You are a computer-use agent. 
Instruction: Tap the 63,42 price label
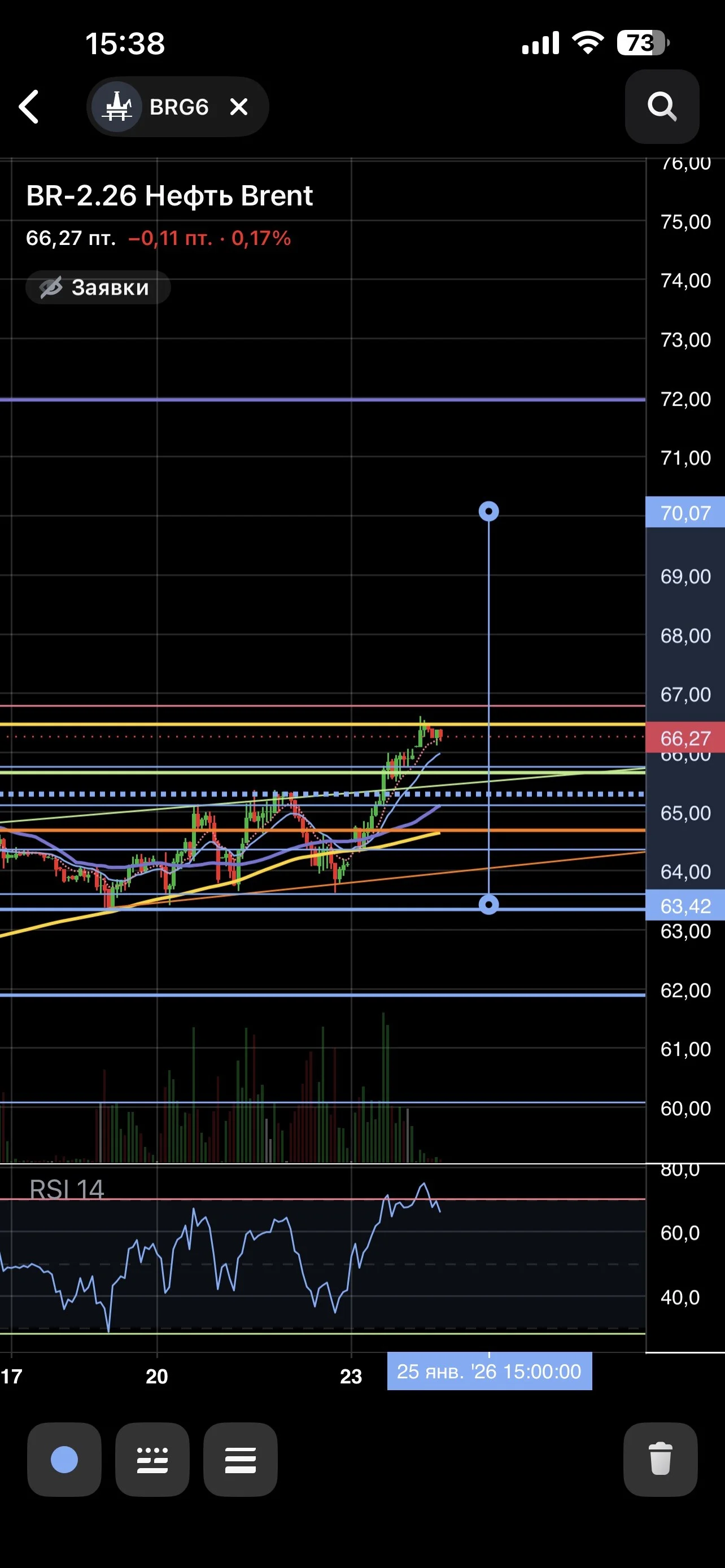click(x=685, y=906)
